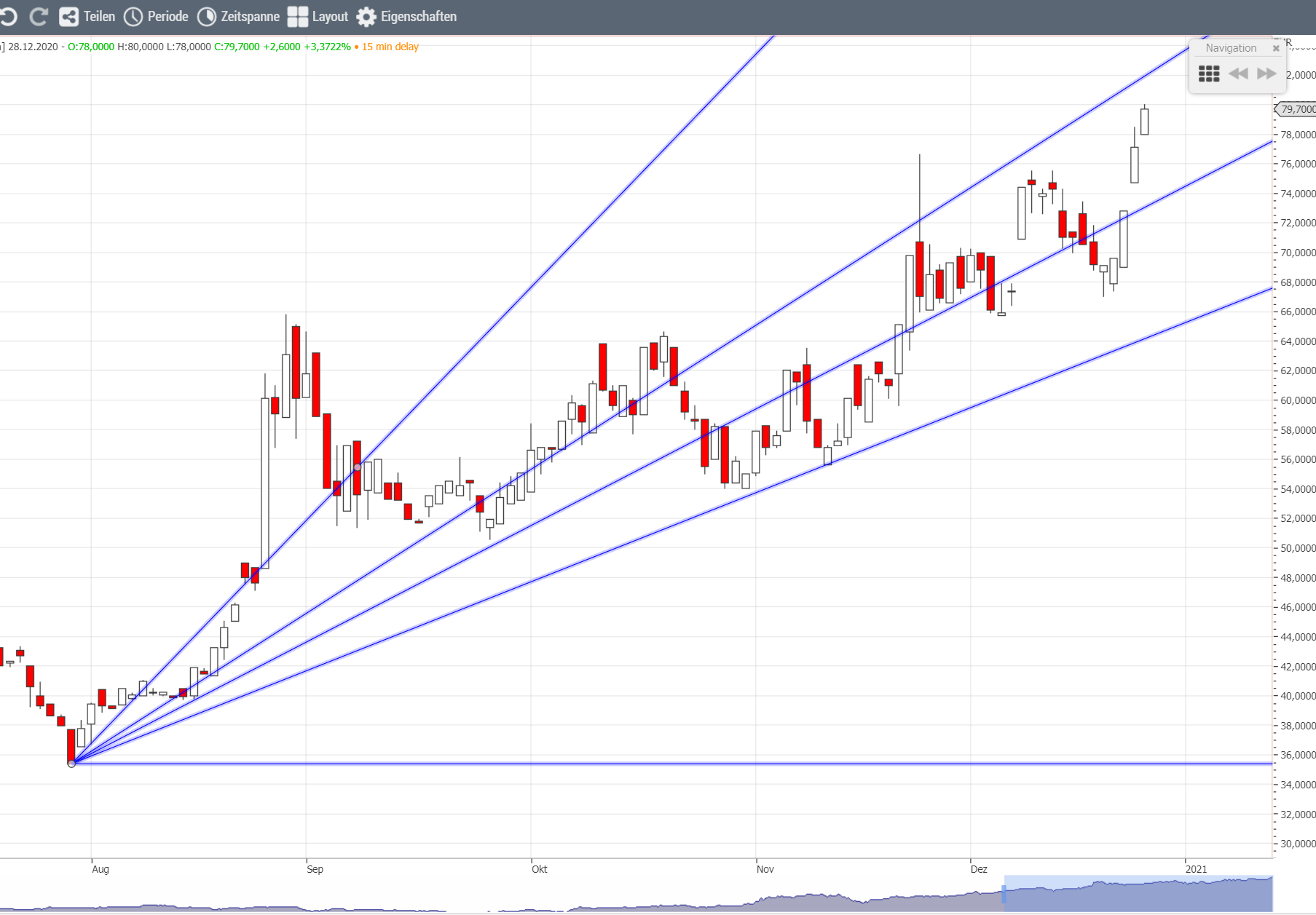Click the 79,7000 current price label
The height and width of the screenshot is (915, 1316).
pyautogui.click(x=1298, y=109)
